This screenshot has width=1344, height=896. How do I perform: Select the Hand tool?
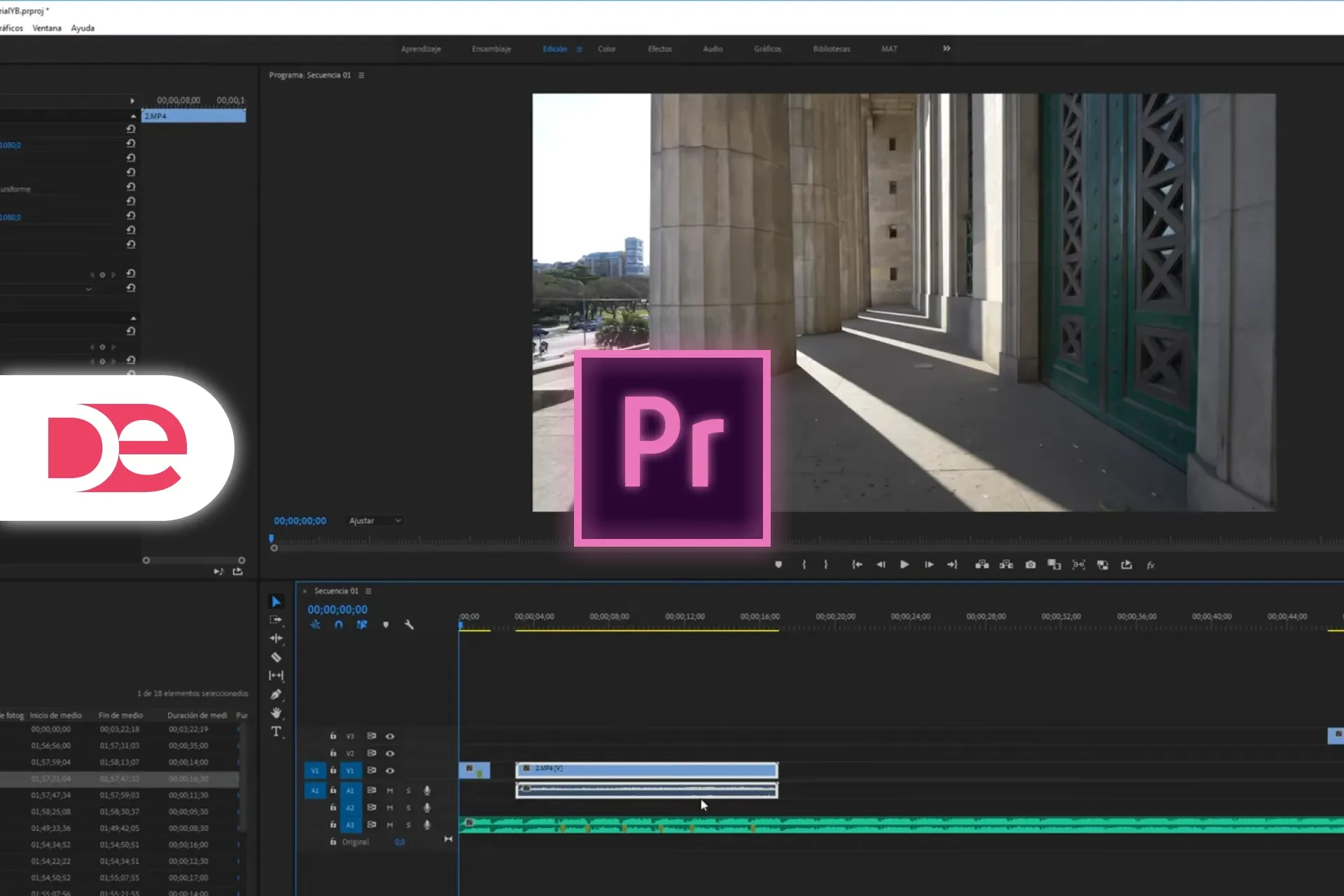[276, 713]
